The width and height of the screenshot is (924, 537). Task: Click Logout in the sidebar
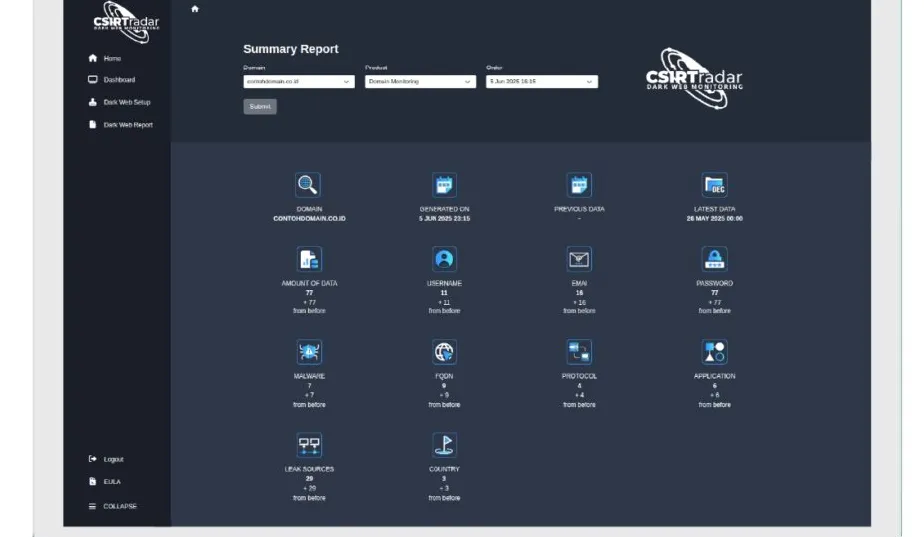pos(113,459)
